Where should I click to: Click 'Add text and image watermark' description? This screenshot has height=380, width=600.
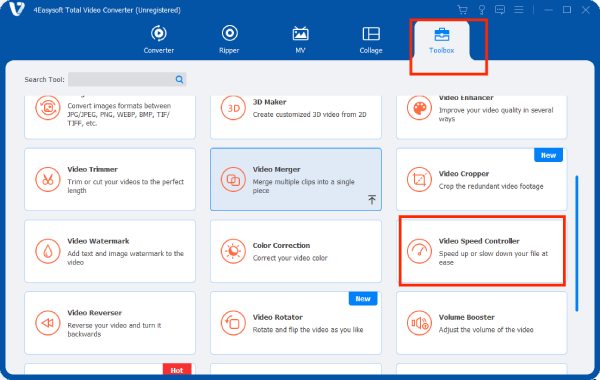click(126, 258)
